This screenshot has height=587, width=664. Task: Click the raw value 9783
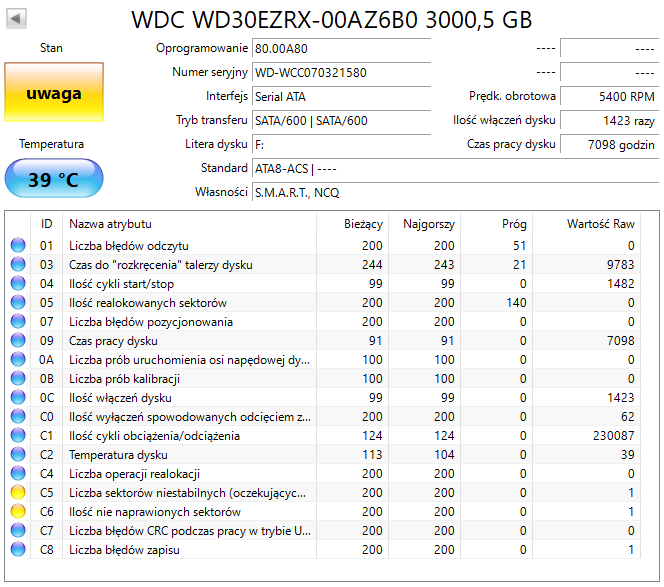click(620, 265)
